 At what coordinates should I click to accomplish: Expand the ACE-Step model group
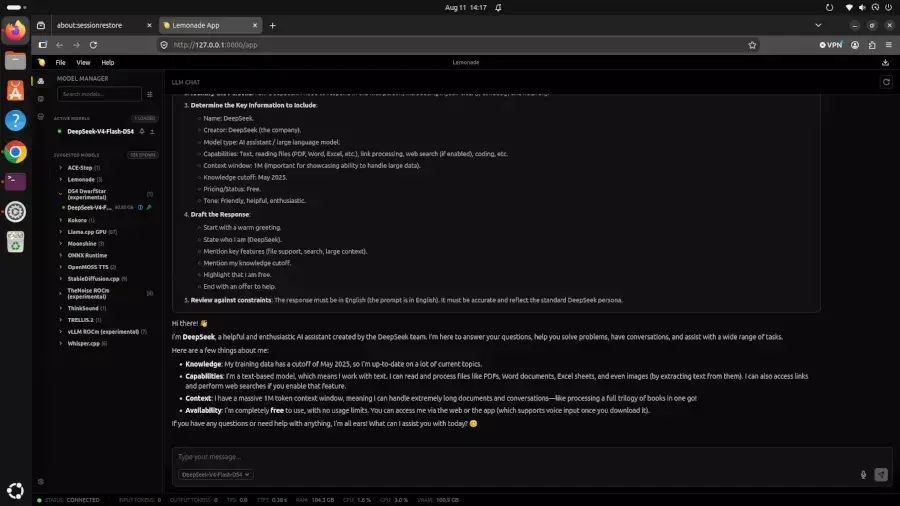coord(60,168)
